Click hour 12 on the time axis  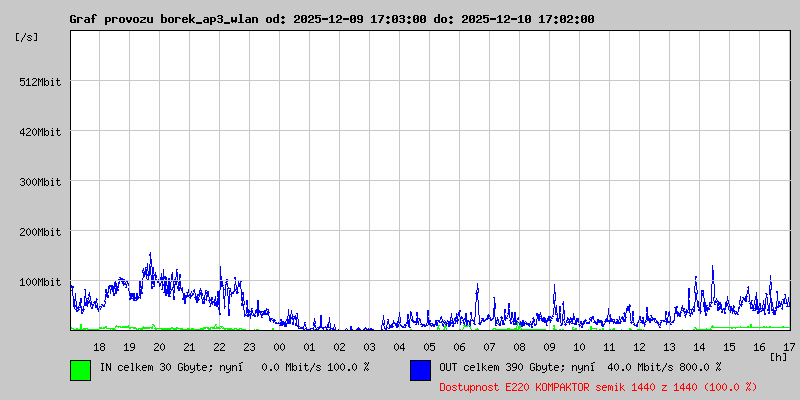639,347
